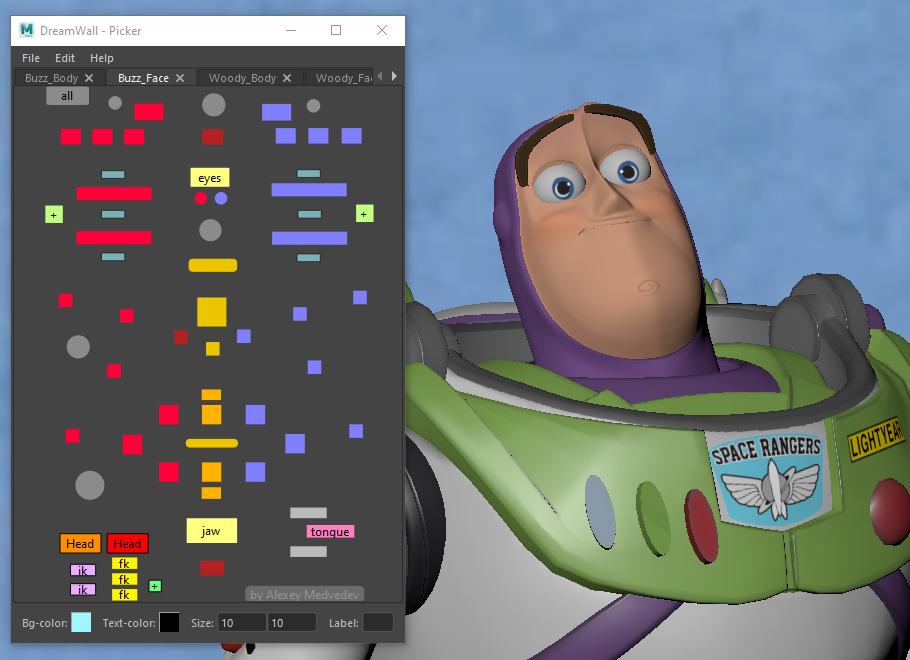Open the Text-color swatch
This screenshot has width=910, height=660.
point(169,622)
